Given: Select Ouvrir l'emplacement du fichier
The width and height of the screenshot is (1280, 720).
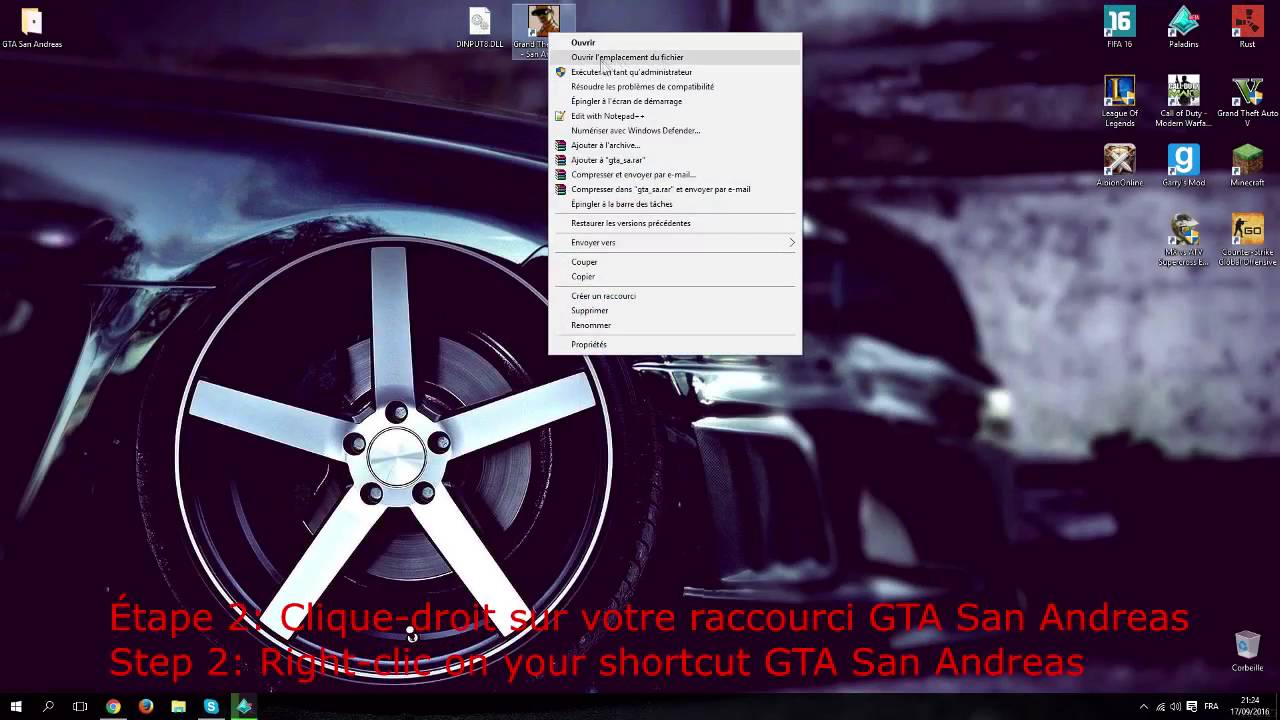Looking at the screenshot, I should point(675,57).
